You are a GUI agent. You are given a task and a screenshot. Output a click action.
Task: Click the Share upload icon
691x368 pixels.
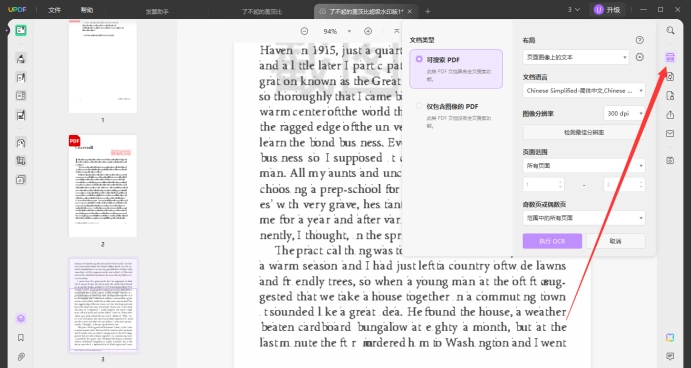click(670, 115)
